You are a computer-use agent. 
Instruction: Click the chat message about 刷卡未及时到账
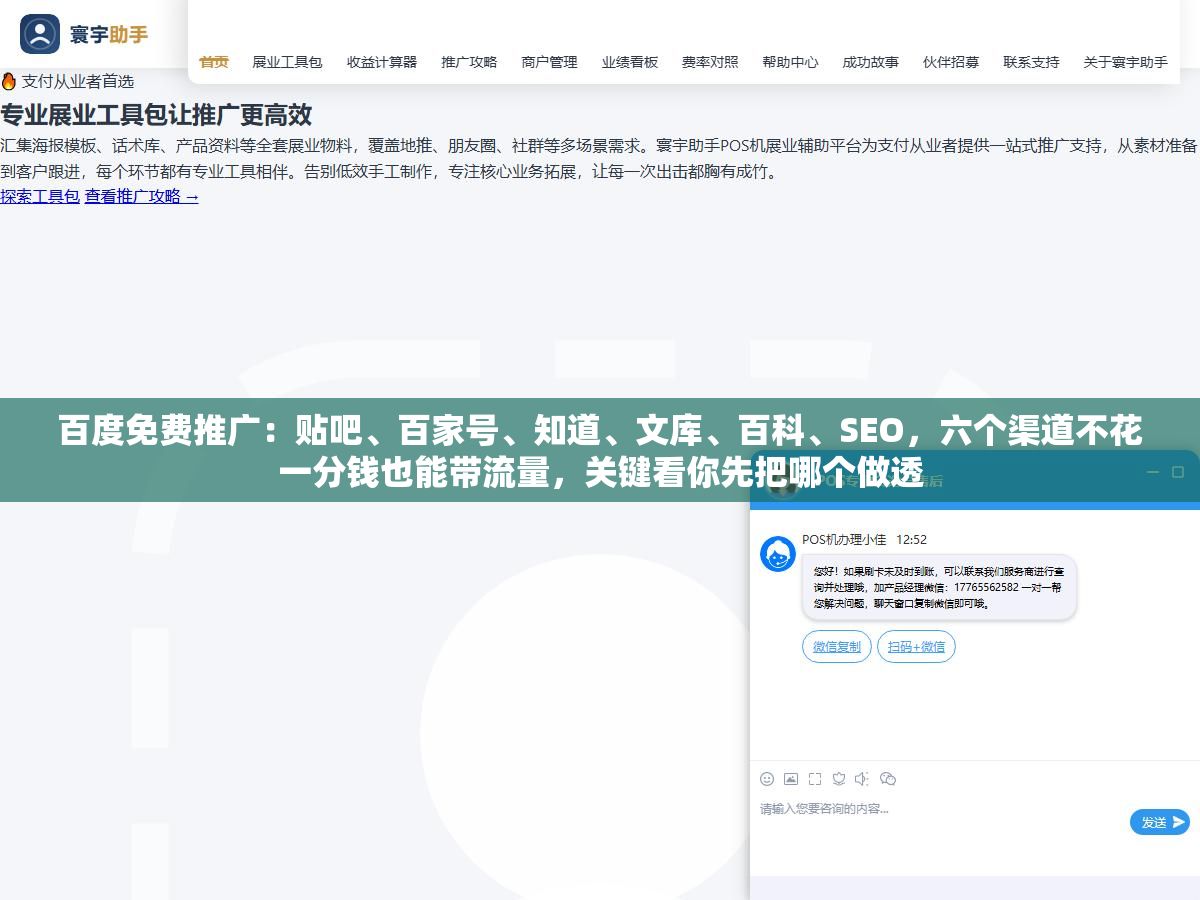(939, 587)
